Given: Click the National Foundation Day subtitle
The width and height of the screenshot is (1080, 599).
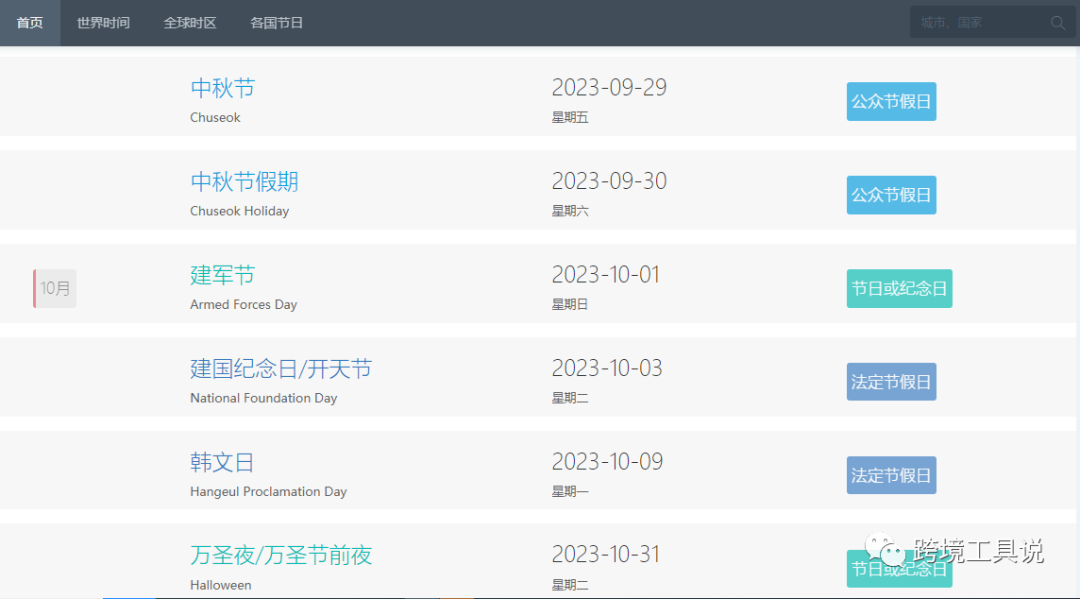Looking at the screenshot, I should 264,398.
